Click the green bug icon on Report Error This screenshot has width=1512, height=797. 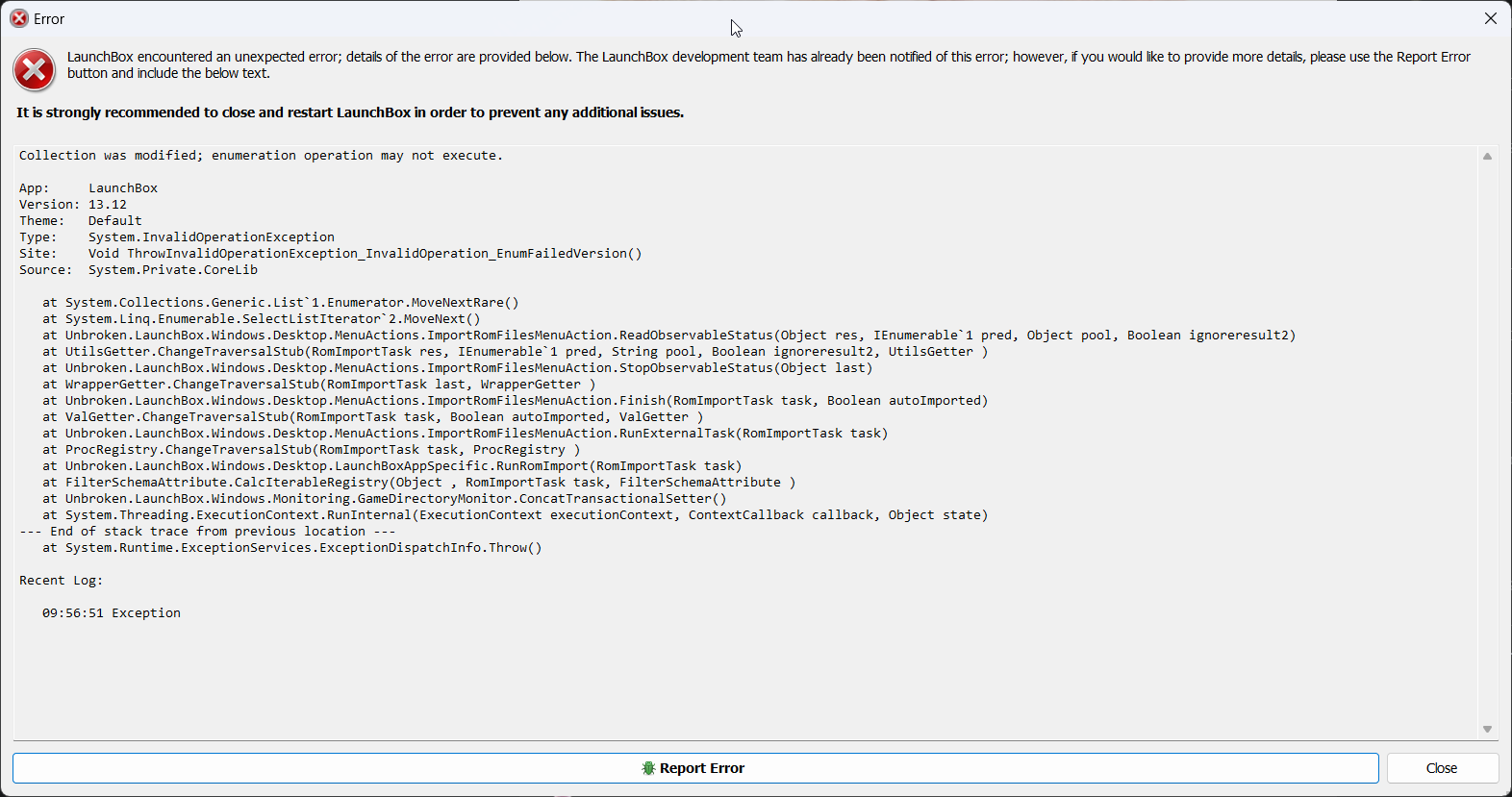tap(648, 768)
